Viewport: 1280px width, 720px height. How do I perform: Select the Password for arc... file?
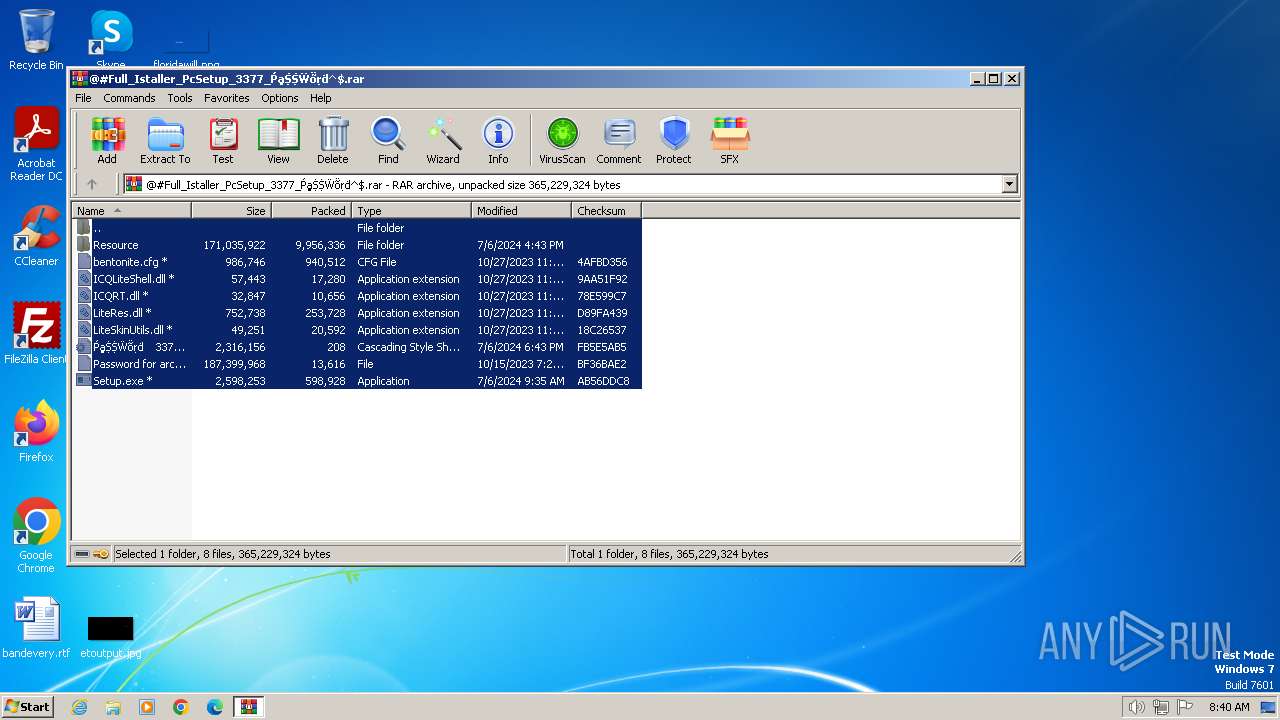coord(358,364)
